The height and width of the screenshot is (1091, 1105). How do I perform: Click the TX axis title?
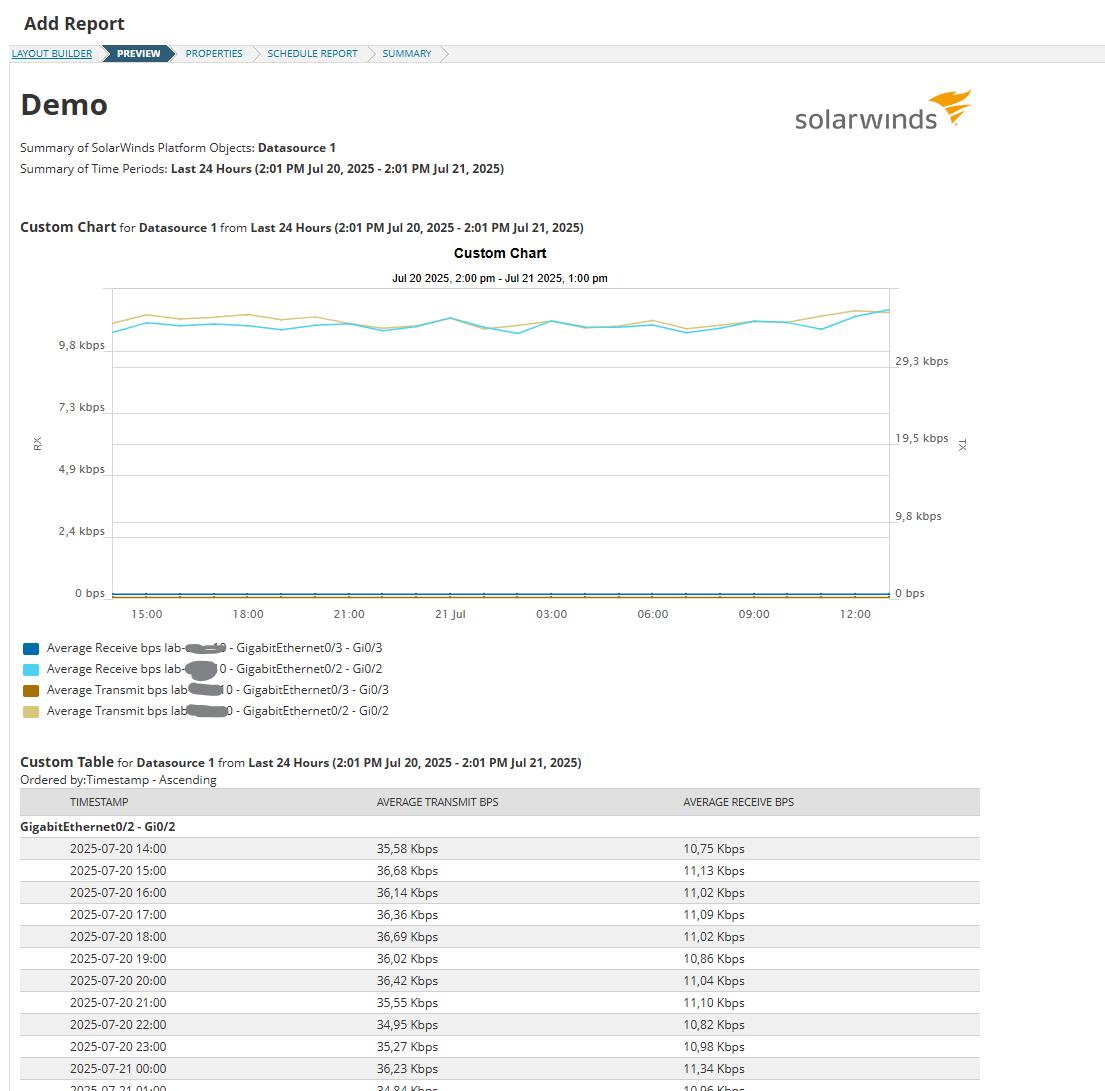pyautogui.click(x=963, y=445)
